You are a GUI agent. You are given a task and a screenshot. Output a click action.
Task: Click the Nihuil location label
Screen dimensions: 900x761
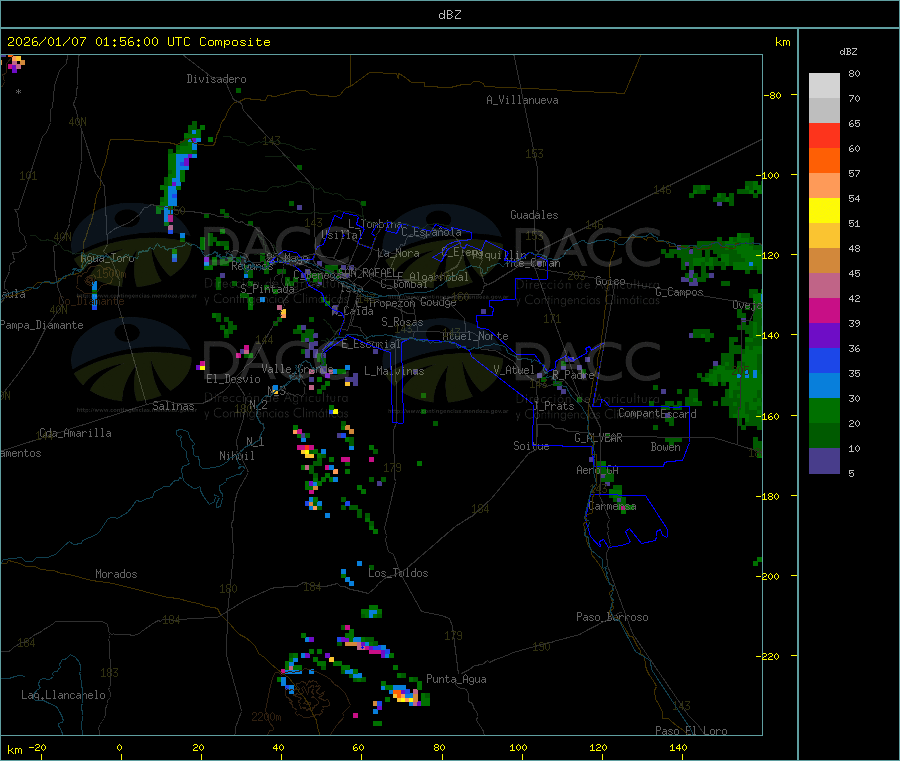coord(237,456)
